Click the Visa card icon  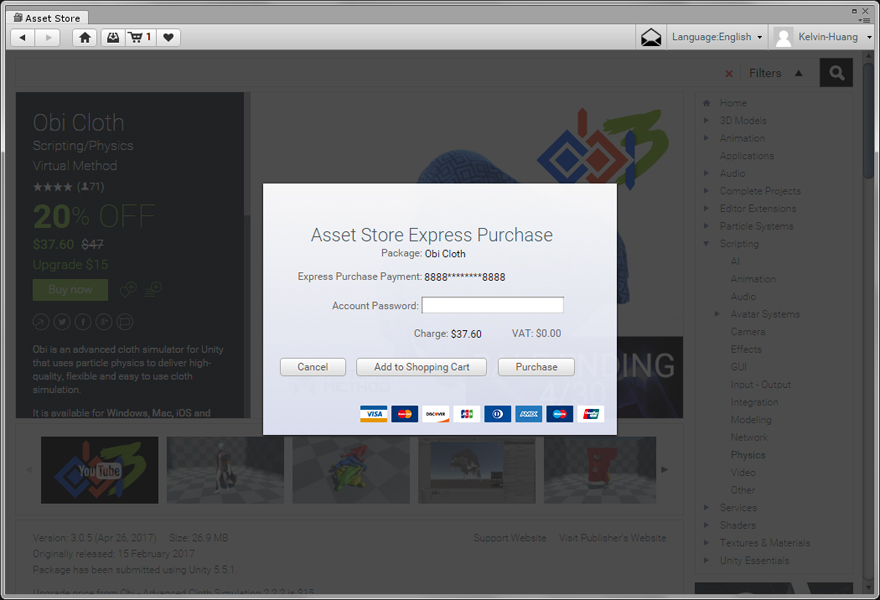click(x=374, y=414)
